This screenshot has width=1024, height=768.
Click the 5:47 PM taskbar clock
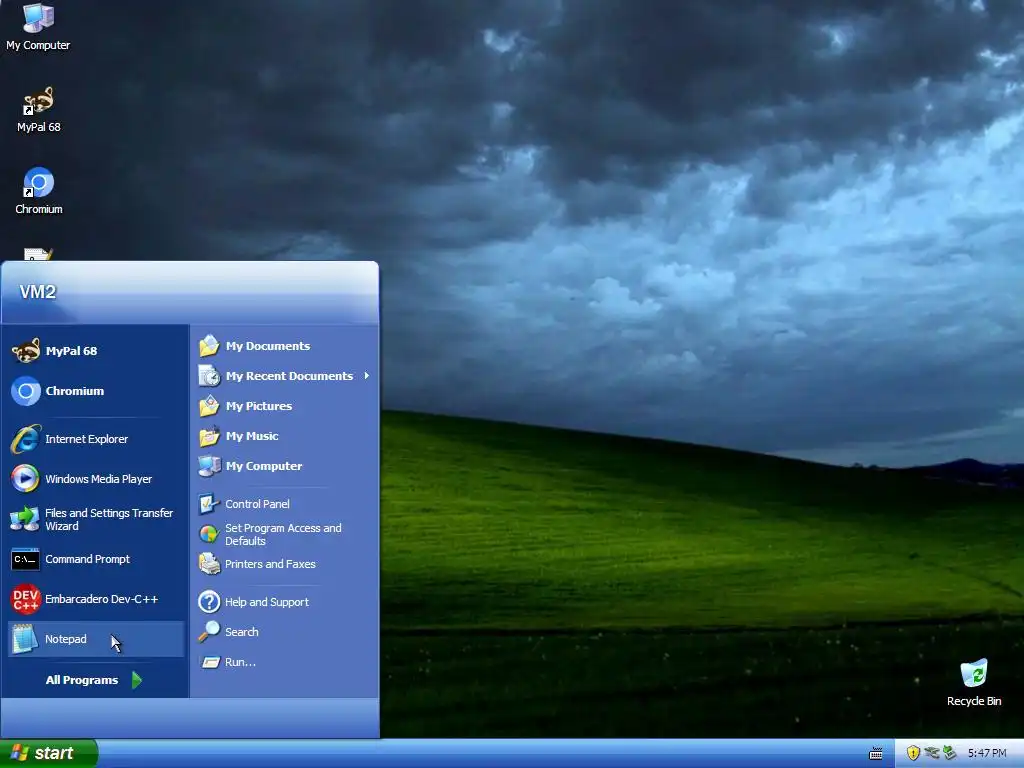click(987, 753)
